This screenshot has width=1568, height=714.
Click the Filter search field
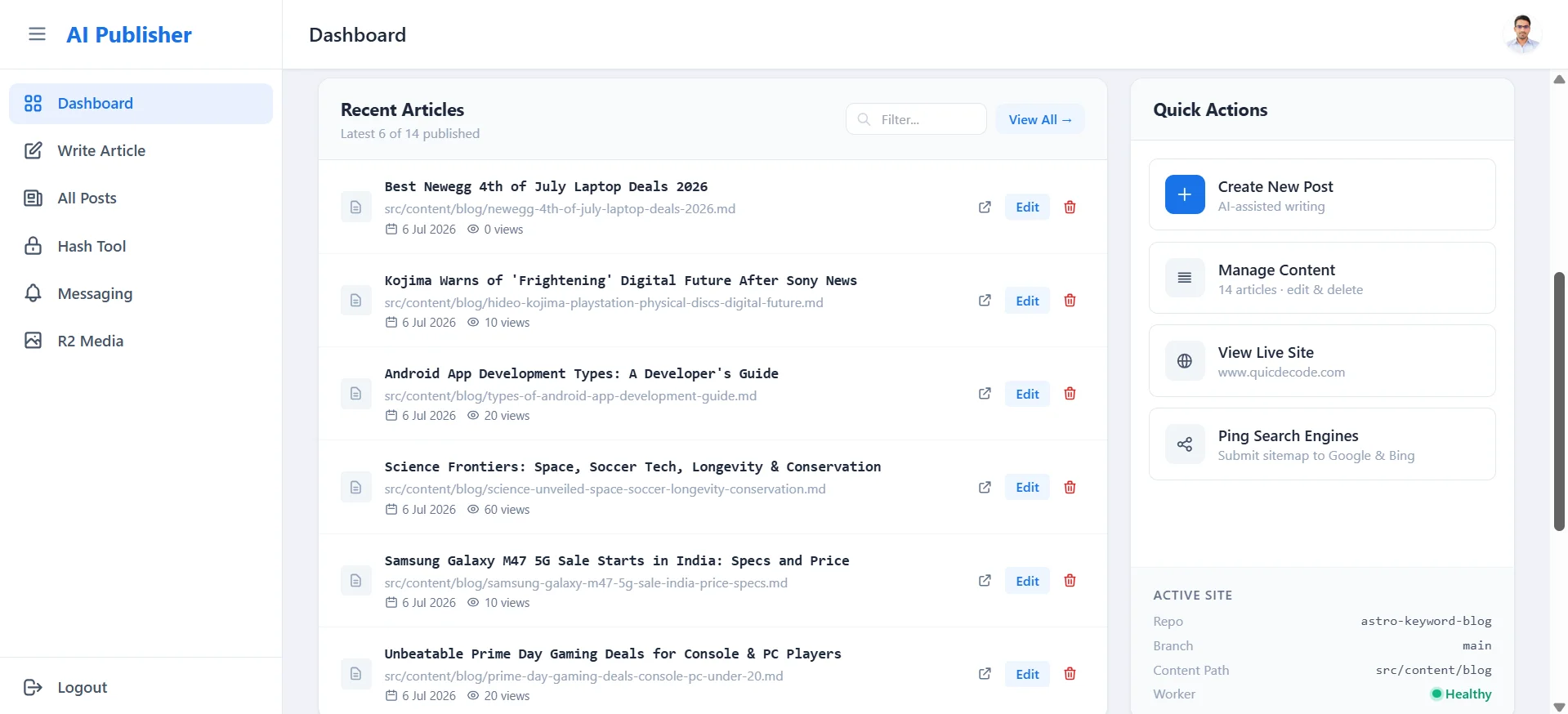pos(916,119)
